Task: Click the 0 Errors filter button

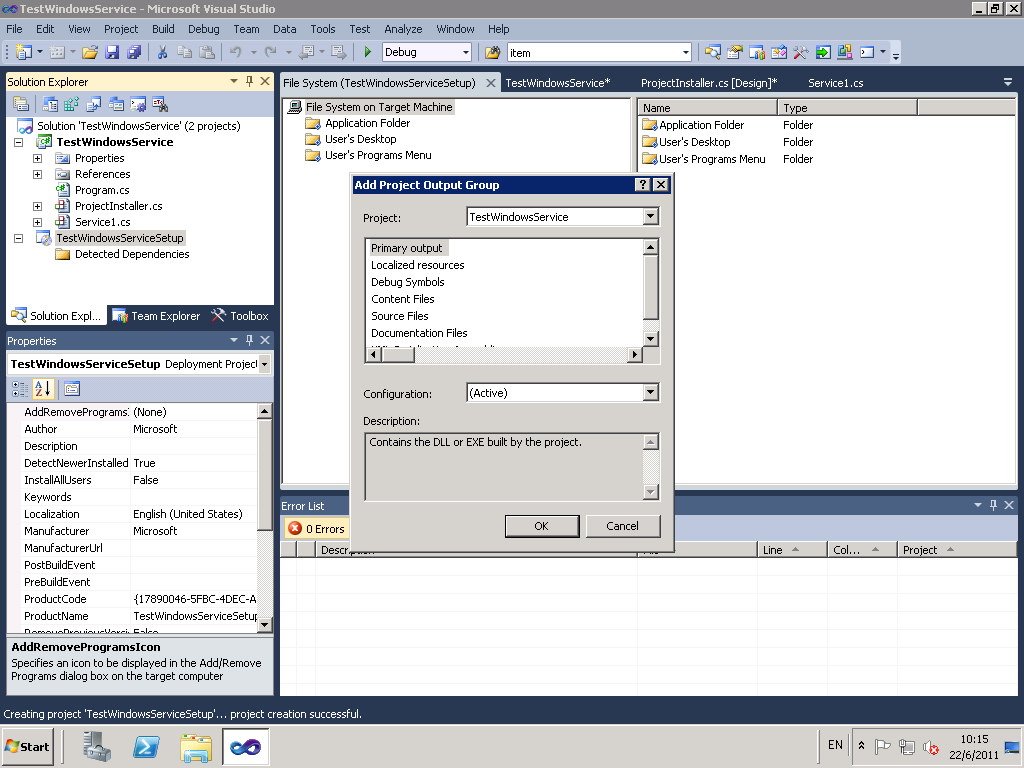Action: (x=317, y=529)
